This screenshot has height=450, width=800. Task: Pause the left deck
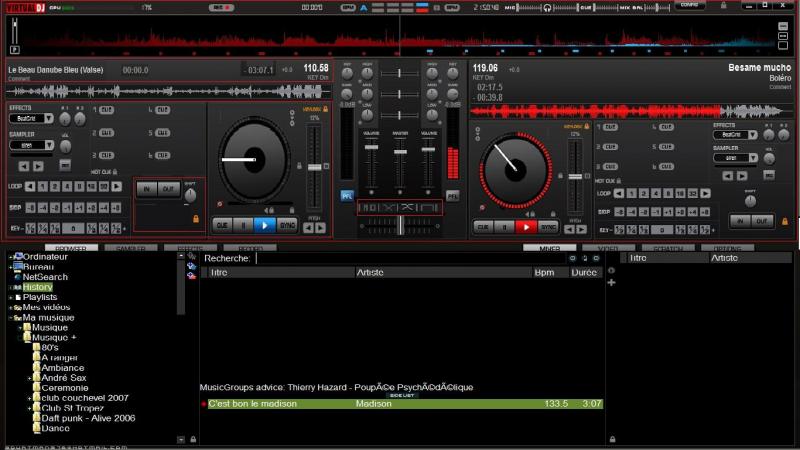pos(242,226)
